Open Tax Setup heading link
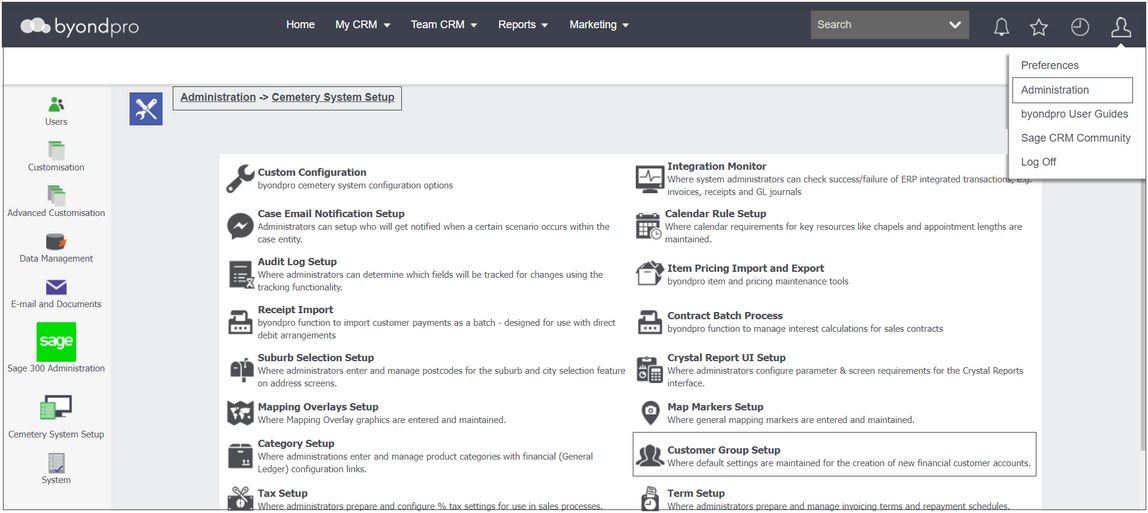Image resolution: width=1148 pixels, height=513 pixels. pyautogui.click(x=283, y=493)
